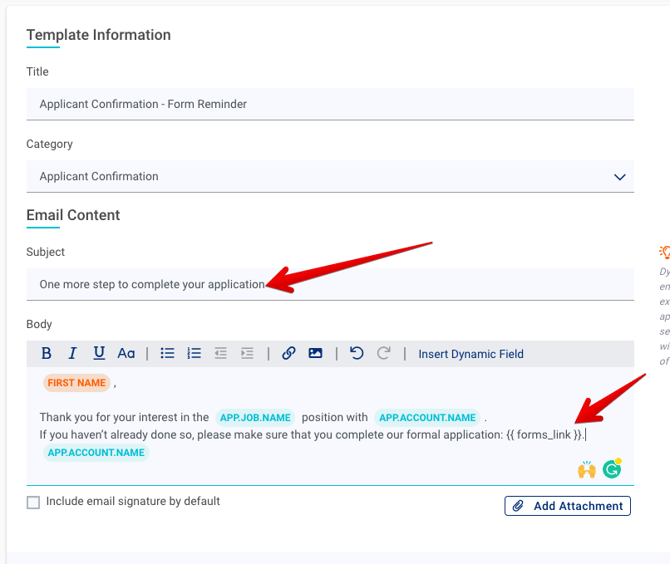Insert a bulleted list
This screenshot has width=670, height=564.
click(168, 353)
